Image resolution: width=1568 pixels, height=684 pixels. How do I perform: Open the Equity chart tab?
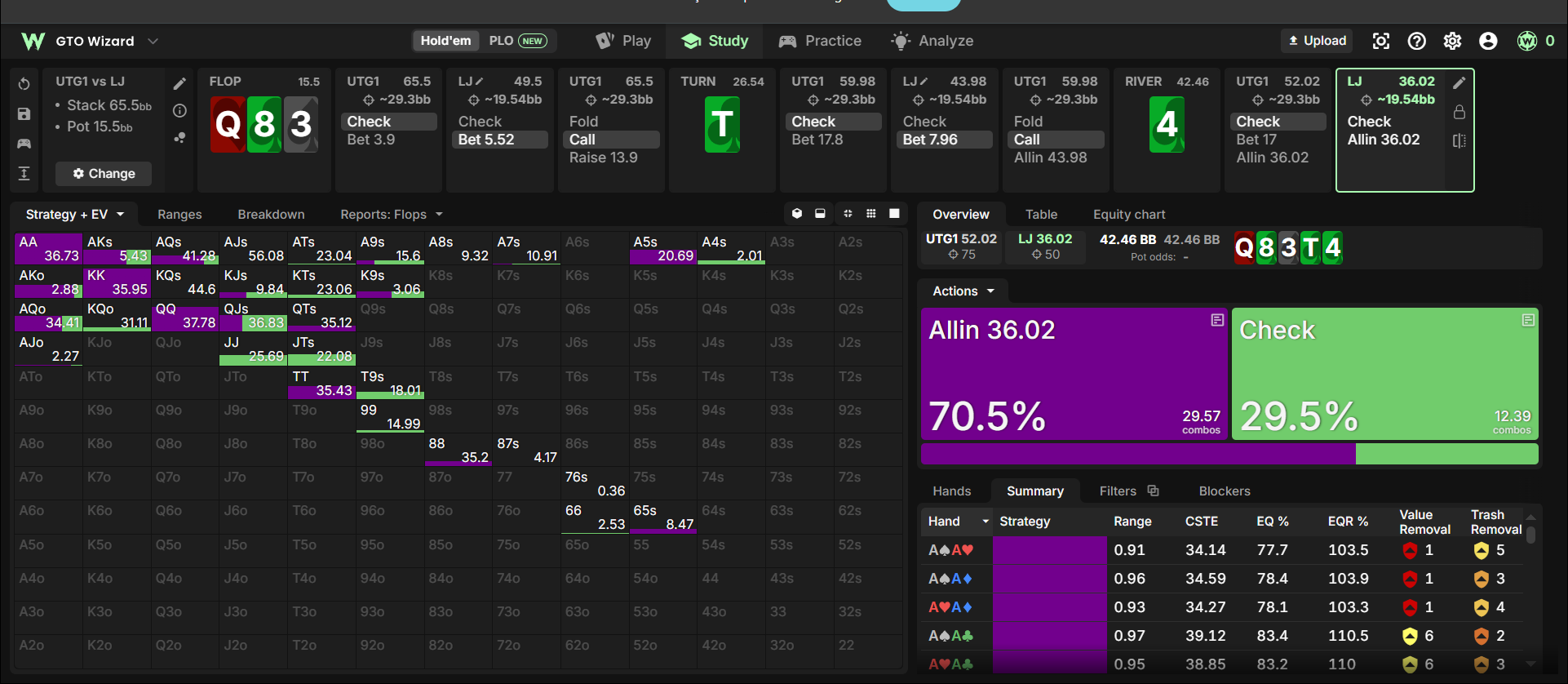click(1129, 214)
